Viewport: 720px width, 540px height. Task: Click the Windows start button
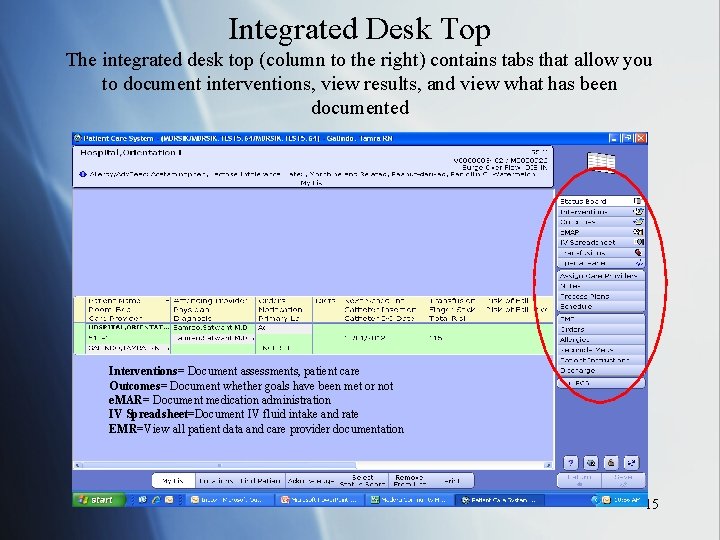pyautogui.click(x=98, y=500)
